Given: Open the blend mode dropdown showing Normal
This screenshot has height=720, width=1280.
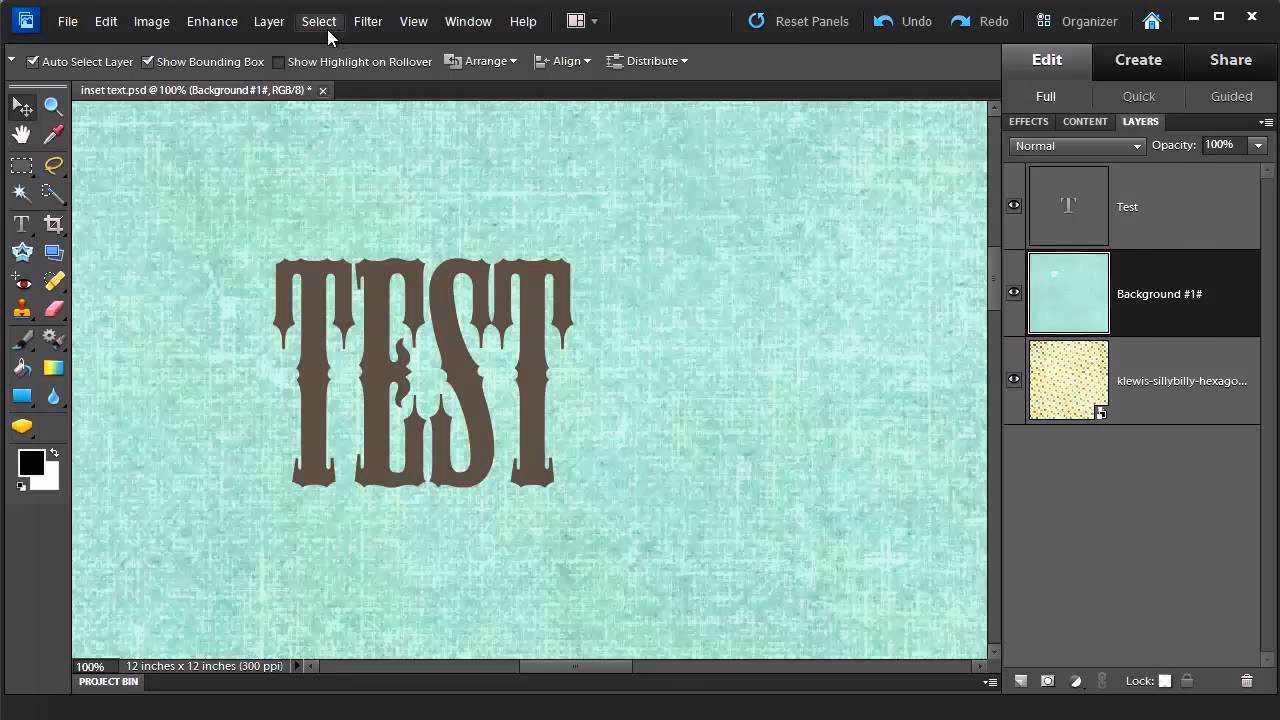Looking at the screenshot, I should tap(1075, 146).
